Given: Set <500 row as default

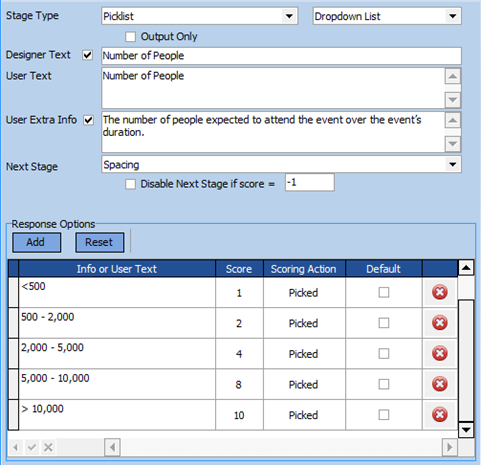Looking at the screenshot, I should coord(384,293).
